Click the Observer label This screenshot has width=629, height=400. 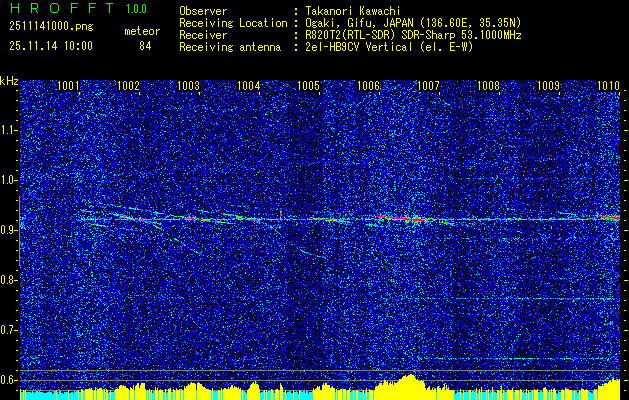point(203,11)
